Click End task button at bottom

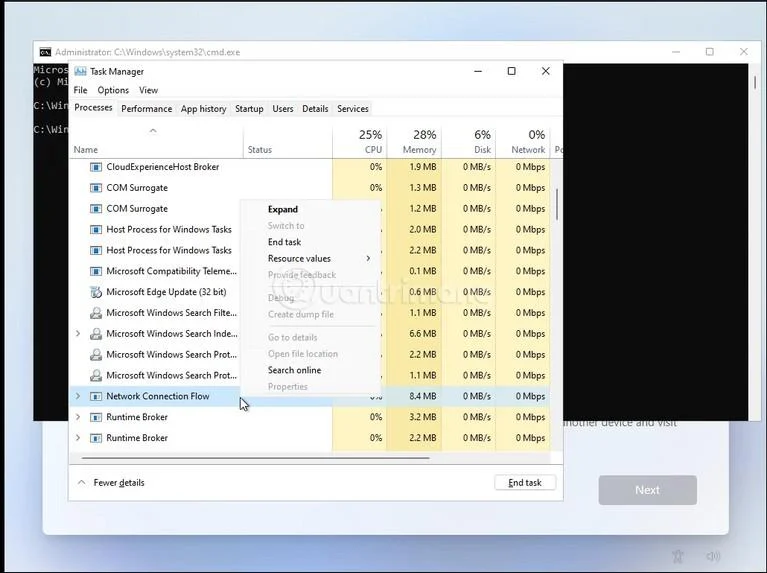coord(525,482)
